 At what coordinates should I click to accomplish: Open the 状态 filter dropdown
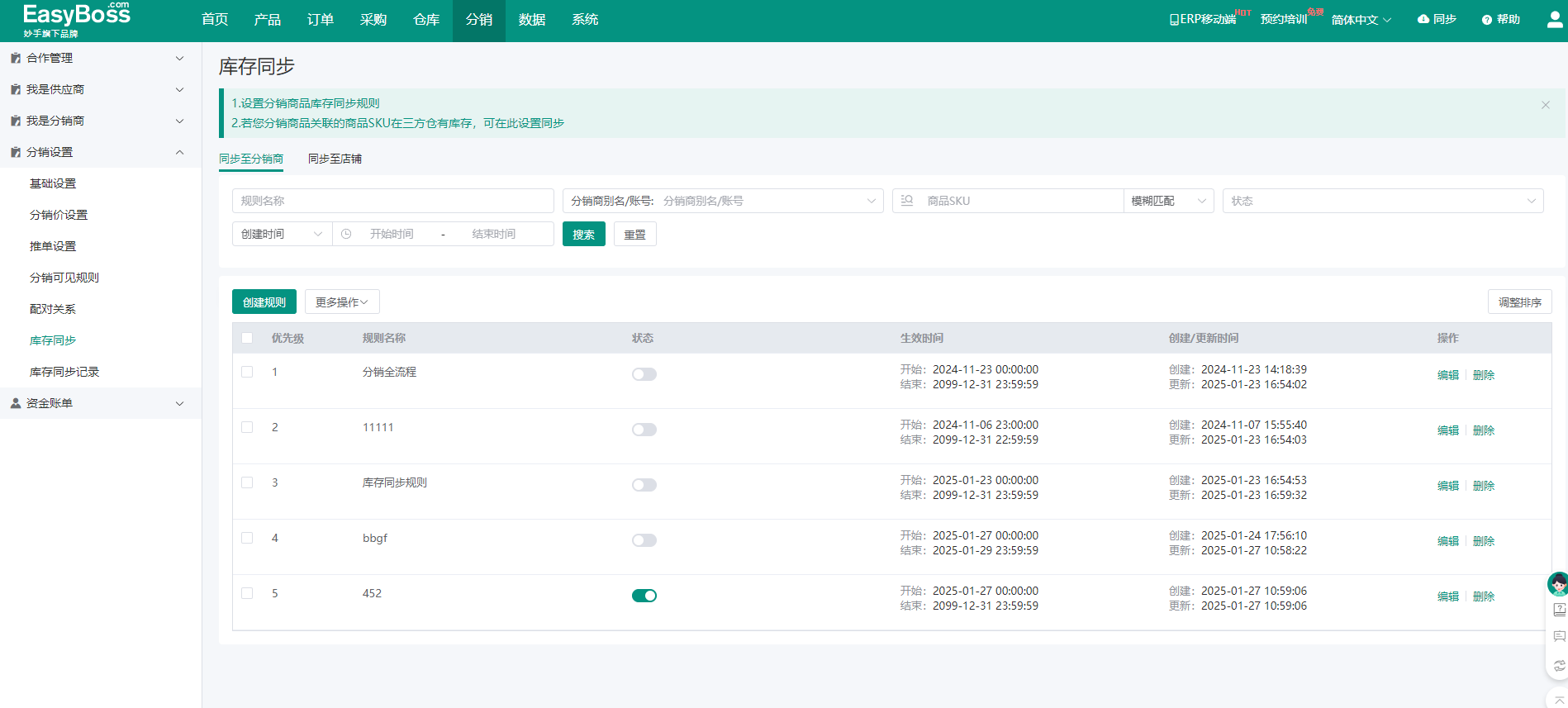pos(1382,201)
